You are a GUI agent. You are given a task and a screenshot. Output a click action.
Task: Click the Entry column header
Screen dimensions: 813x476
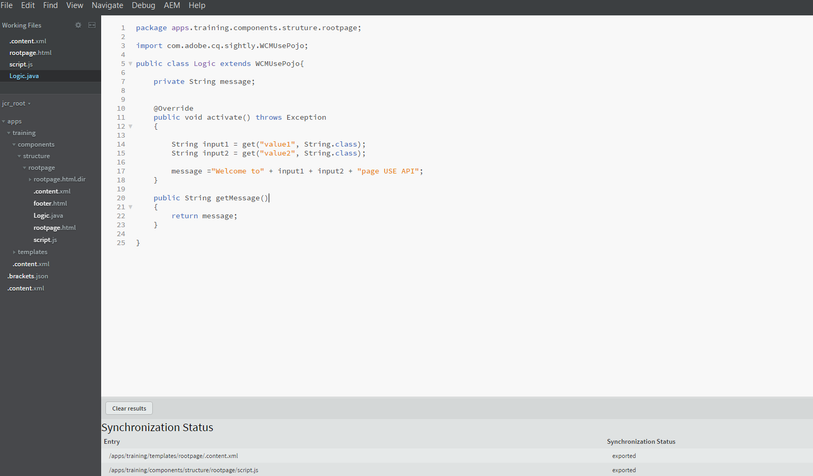111,442
